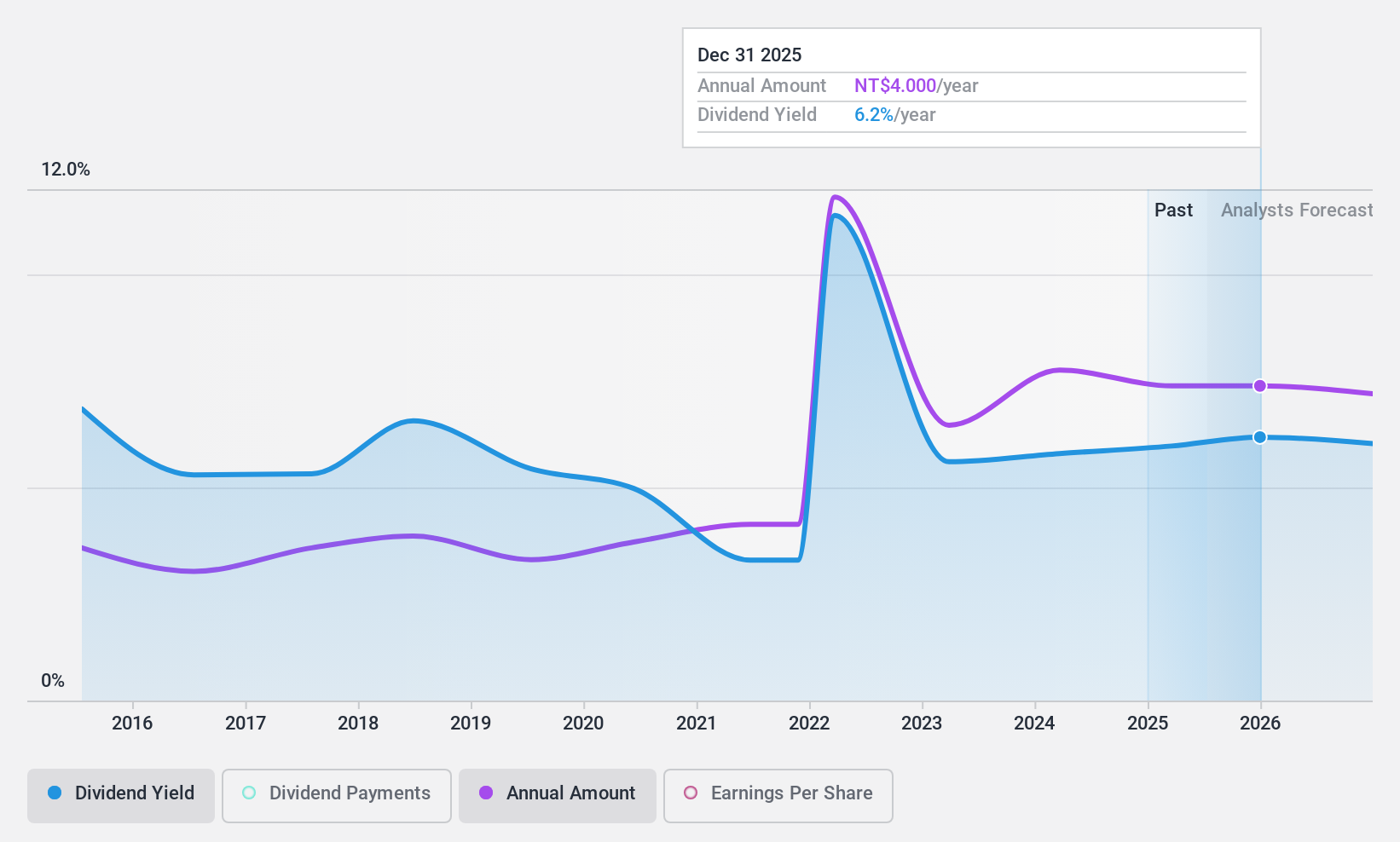1400x842 pixels.
Task: Click the NT$4.000/year tooltip value
Action: click(917, 86)
